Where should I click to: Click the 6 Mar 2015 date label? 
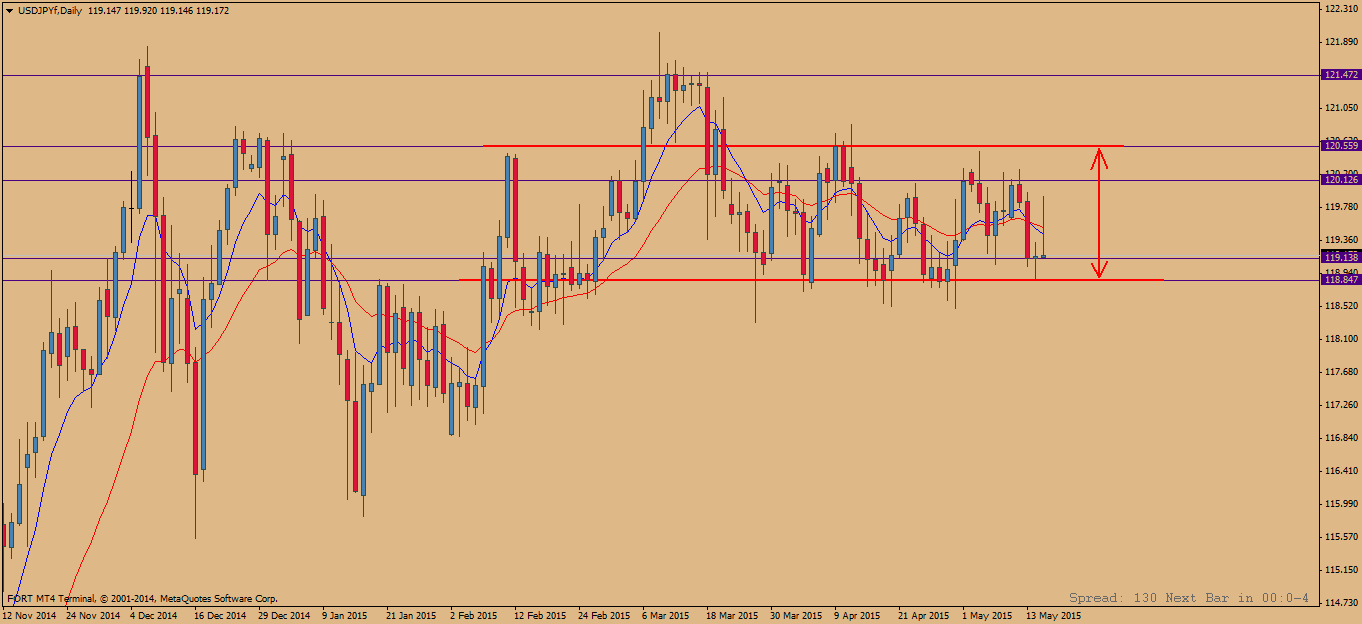tap(666, 615)
